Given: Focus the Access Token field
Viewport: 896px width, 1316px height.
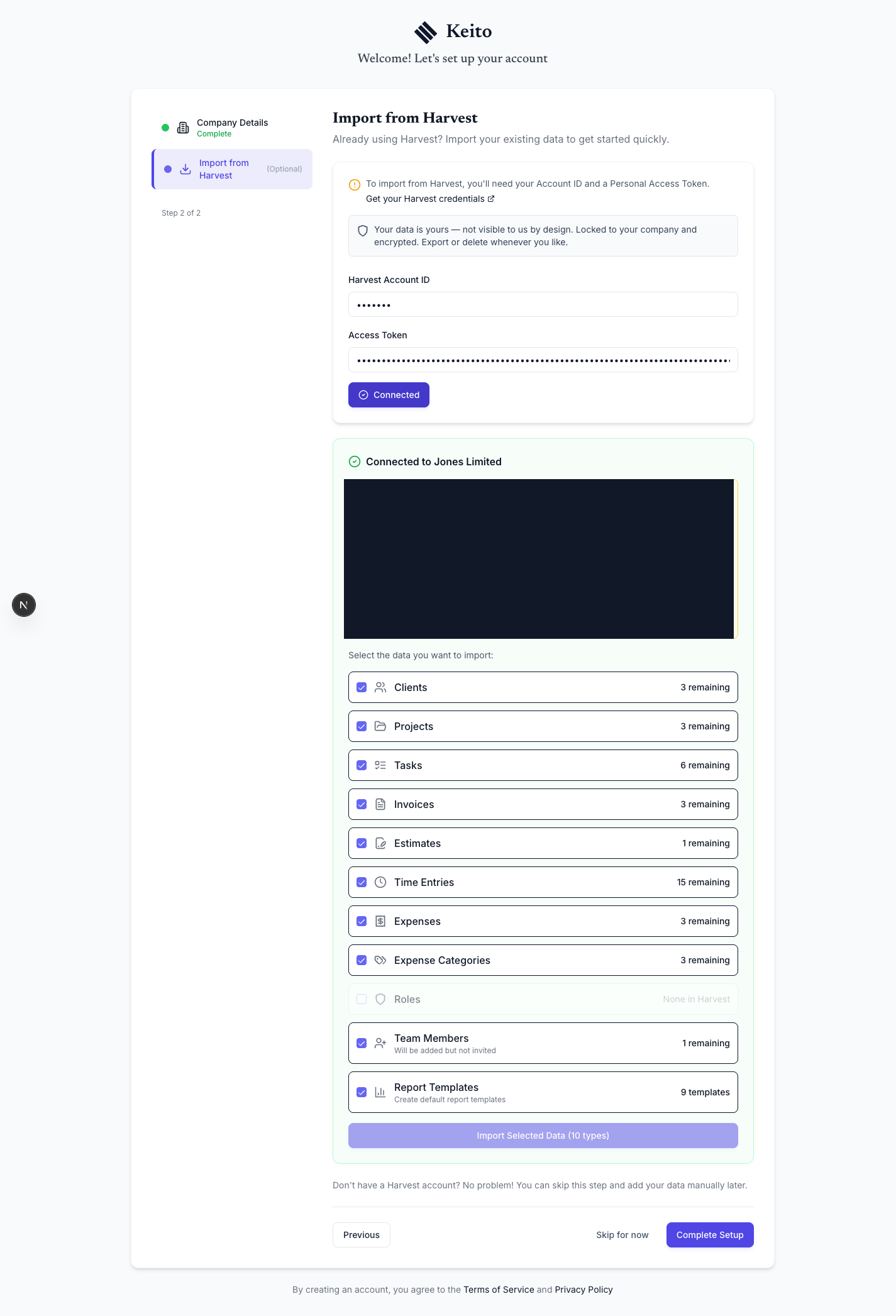Looking at the screenshot, I should [543, 360].
